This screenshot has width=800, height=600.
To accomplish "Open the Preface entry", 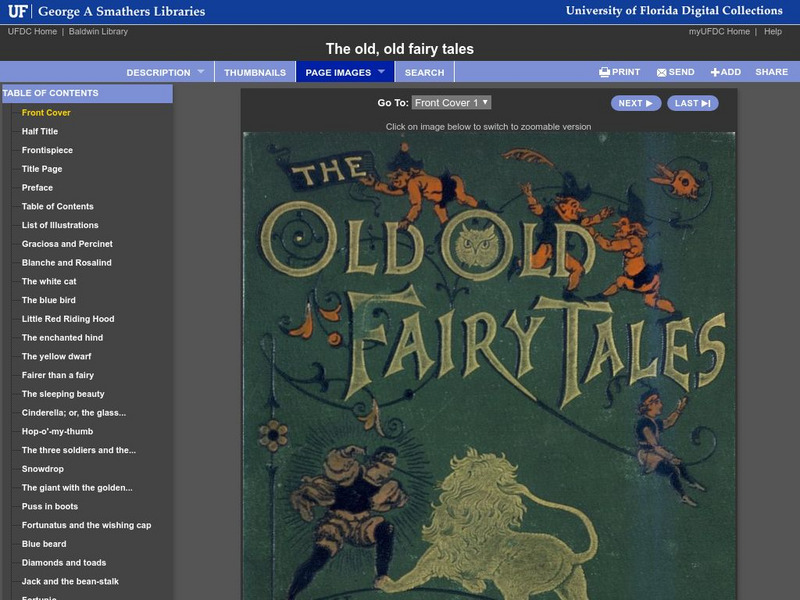I will pos(37,188).
